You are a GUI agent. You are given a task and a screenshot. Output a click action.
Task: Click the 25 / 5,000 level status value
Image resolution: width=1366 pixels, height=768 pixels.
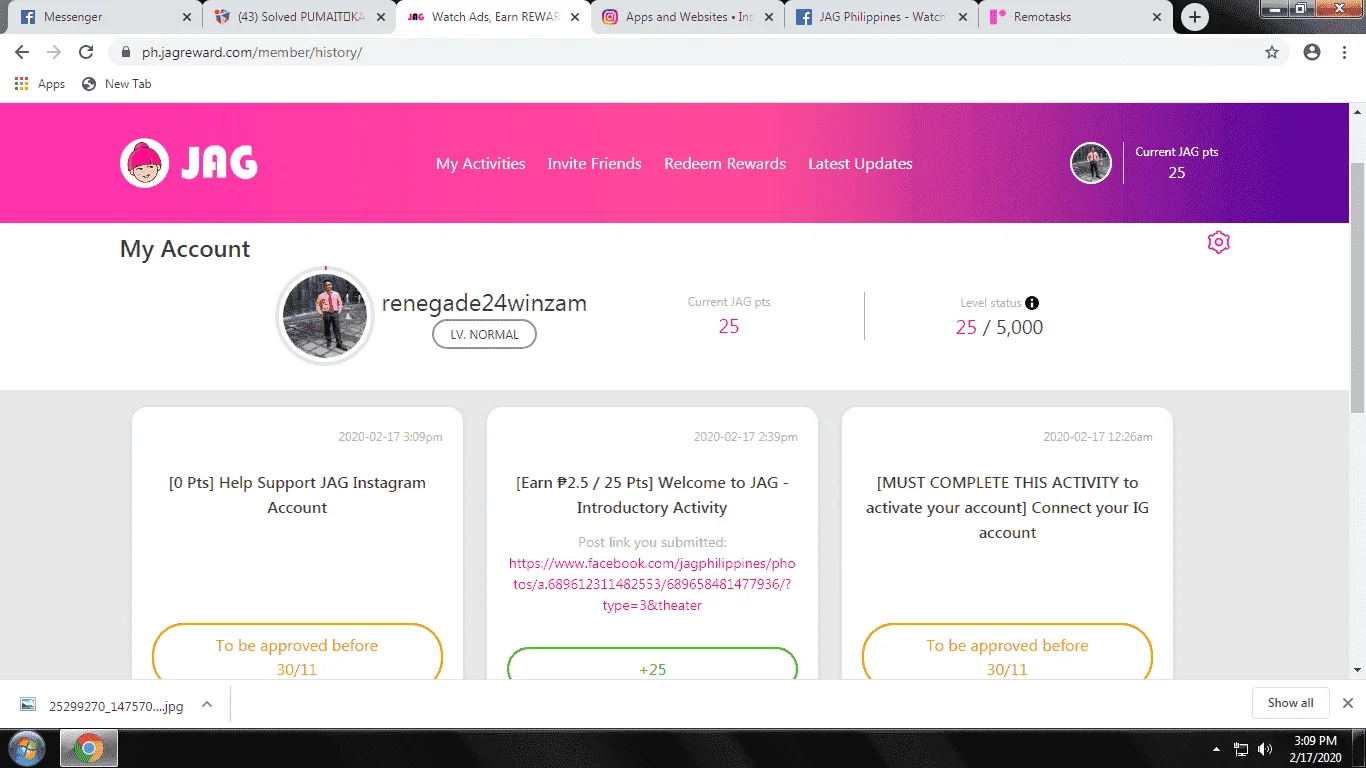pyautogui.click(x=999, y=327)
